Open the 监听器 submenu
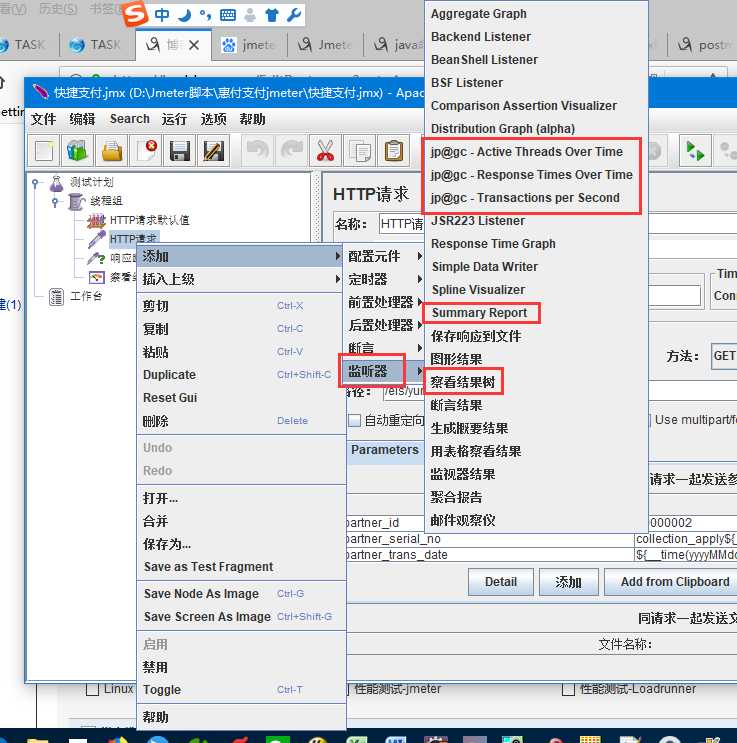The height and width of the screenshot is (743, 737). (385, 371)
